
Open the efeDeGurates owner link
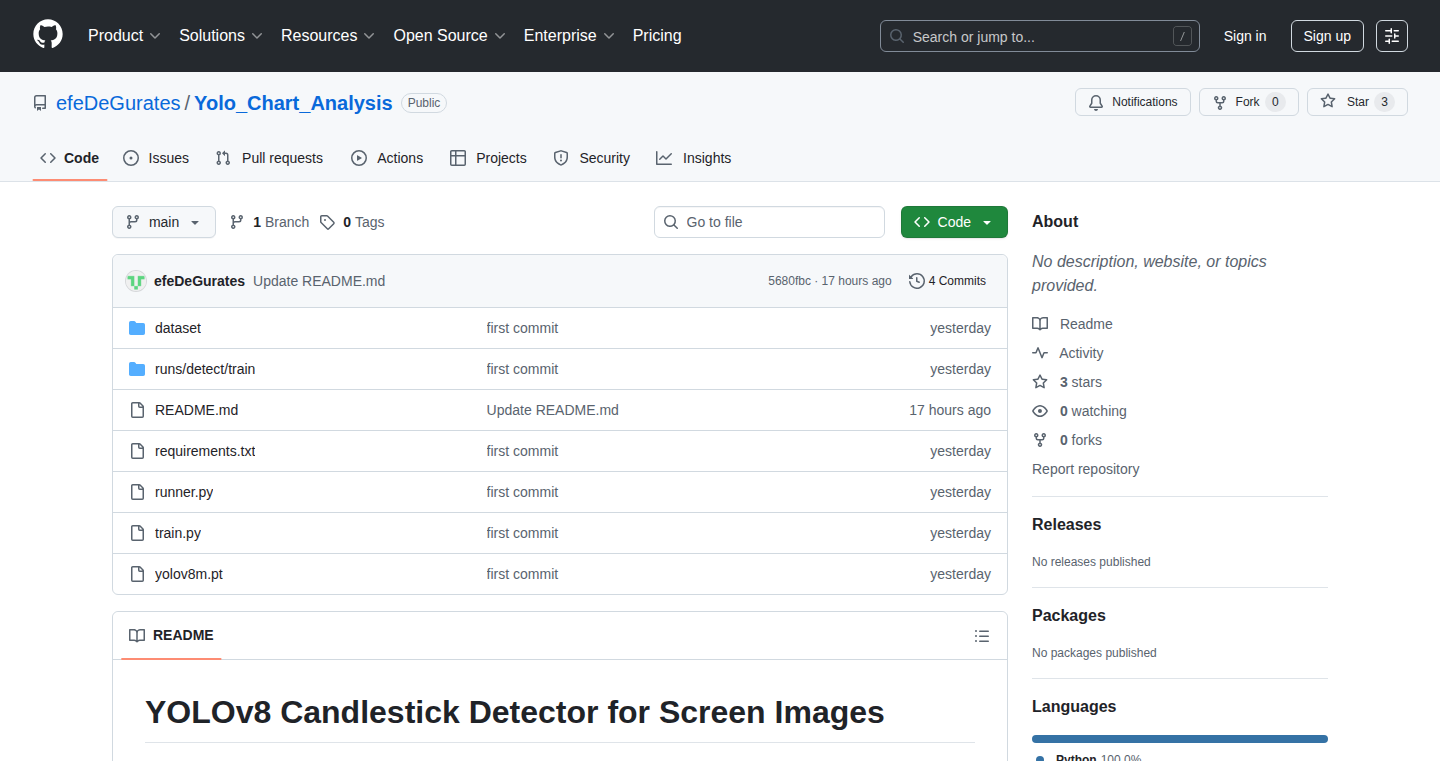[118, 103]
